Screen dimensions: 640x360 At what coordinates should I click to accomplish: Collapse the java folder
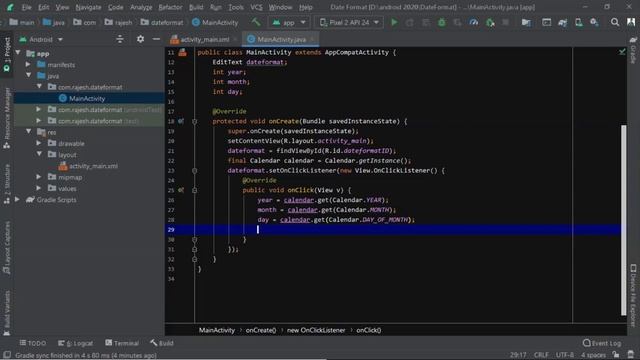tap(29, 76)
